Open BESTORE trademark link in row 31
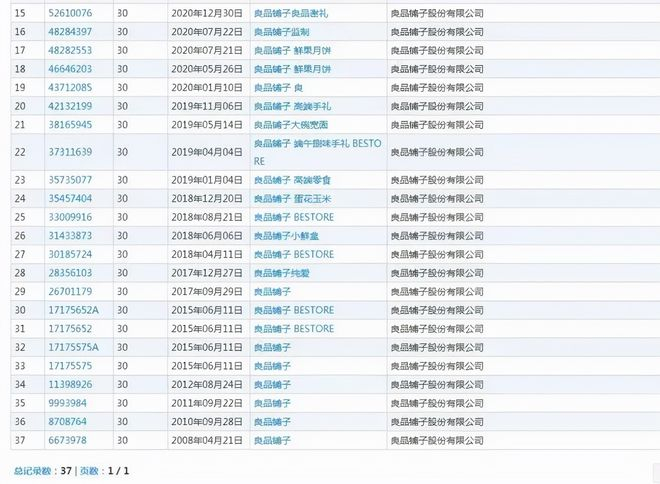Viewport: 660px width, 484px height. [x=294, y=329]
